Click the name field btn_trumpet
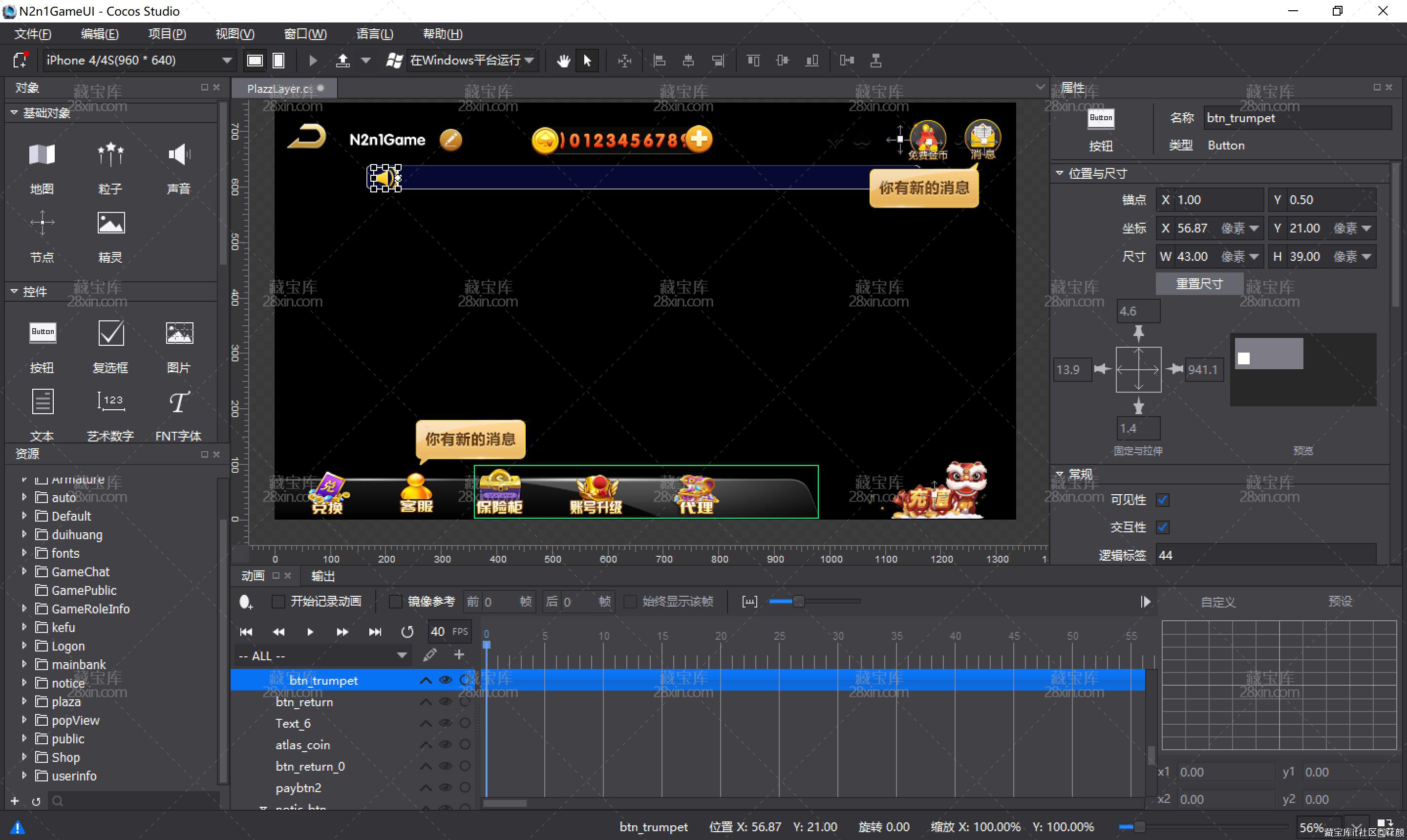 pyautogui.click(x=1297, y=118)
